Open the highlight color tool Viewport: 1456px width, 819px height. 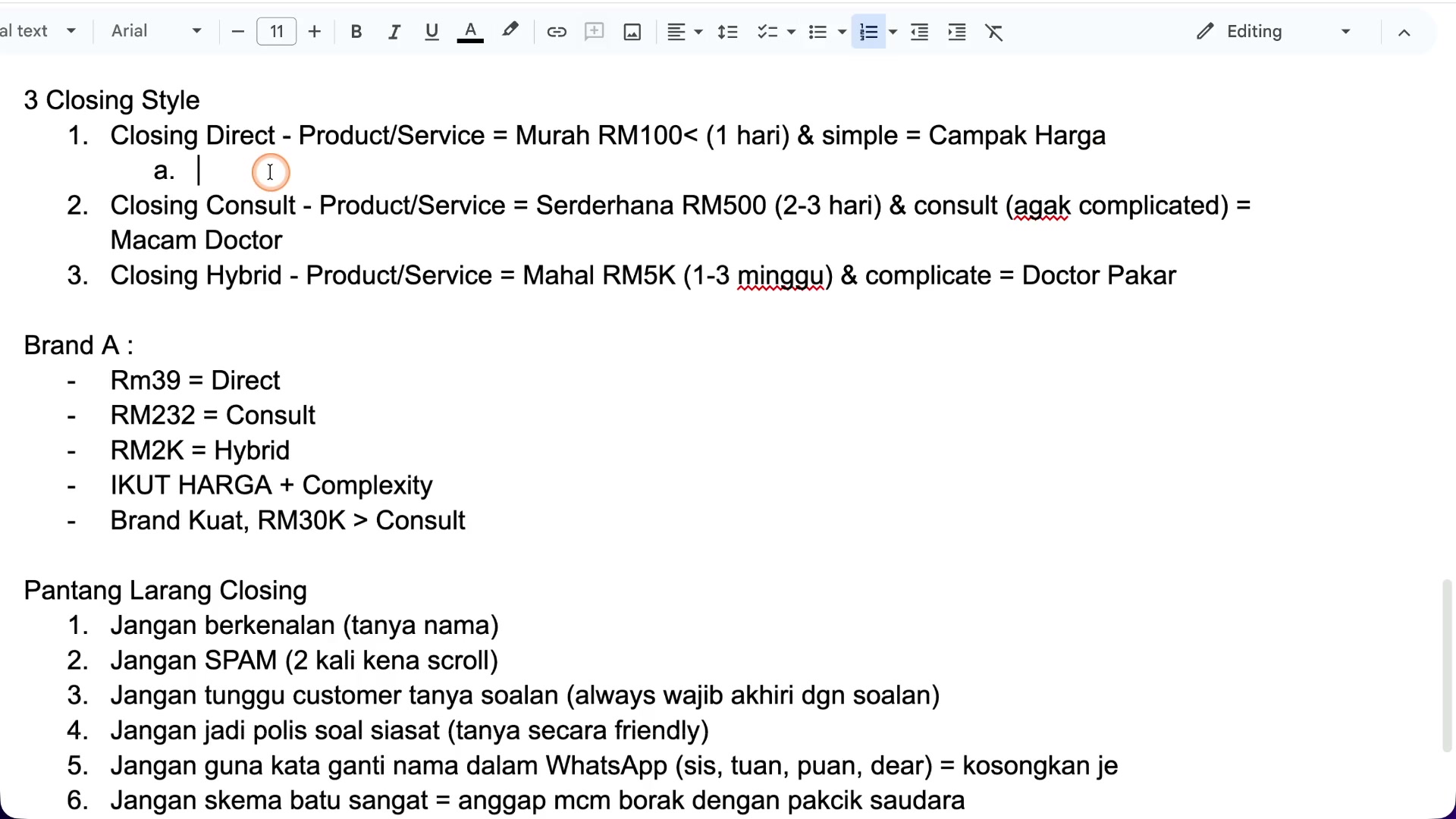pyautogui.click(x=510, y=32)
